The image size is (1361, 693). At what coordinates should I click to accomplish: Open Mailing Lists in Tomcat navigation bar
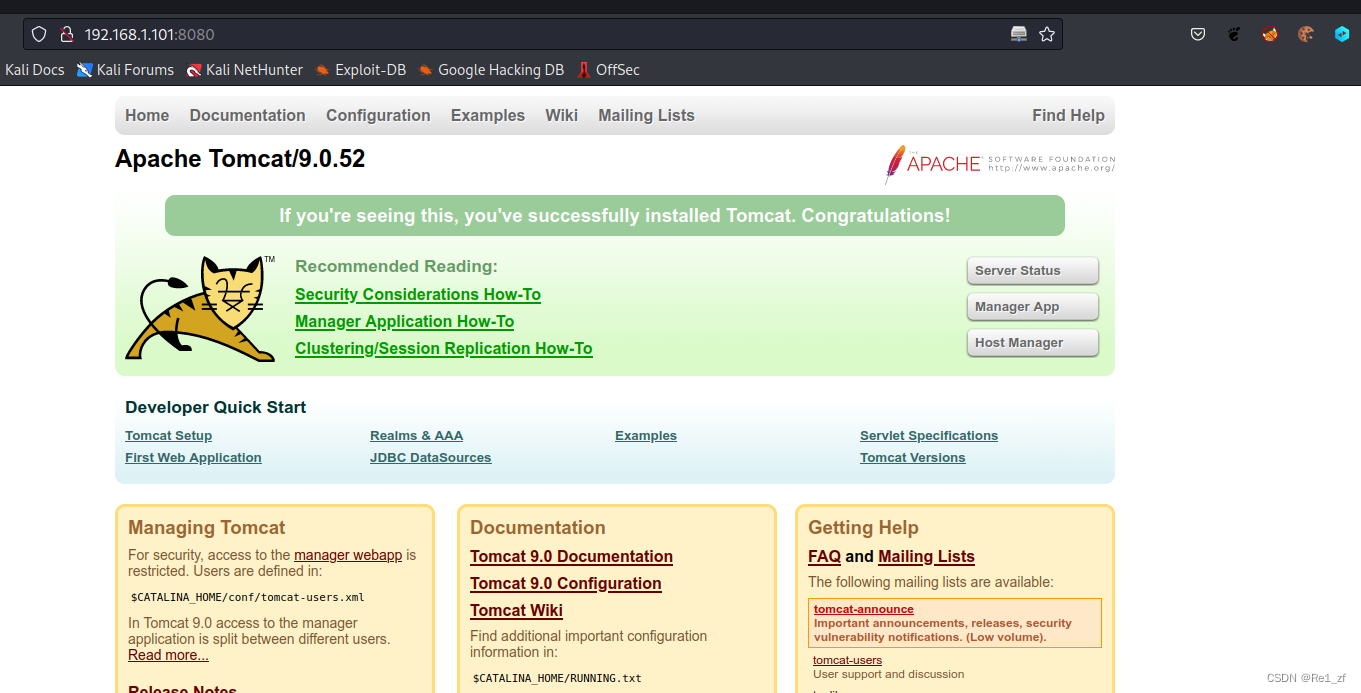pyautogui.click(x=646, y=115)
